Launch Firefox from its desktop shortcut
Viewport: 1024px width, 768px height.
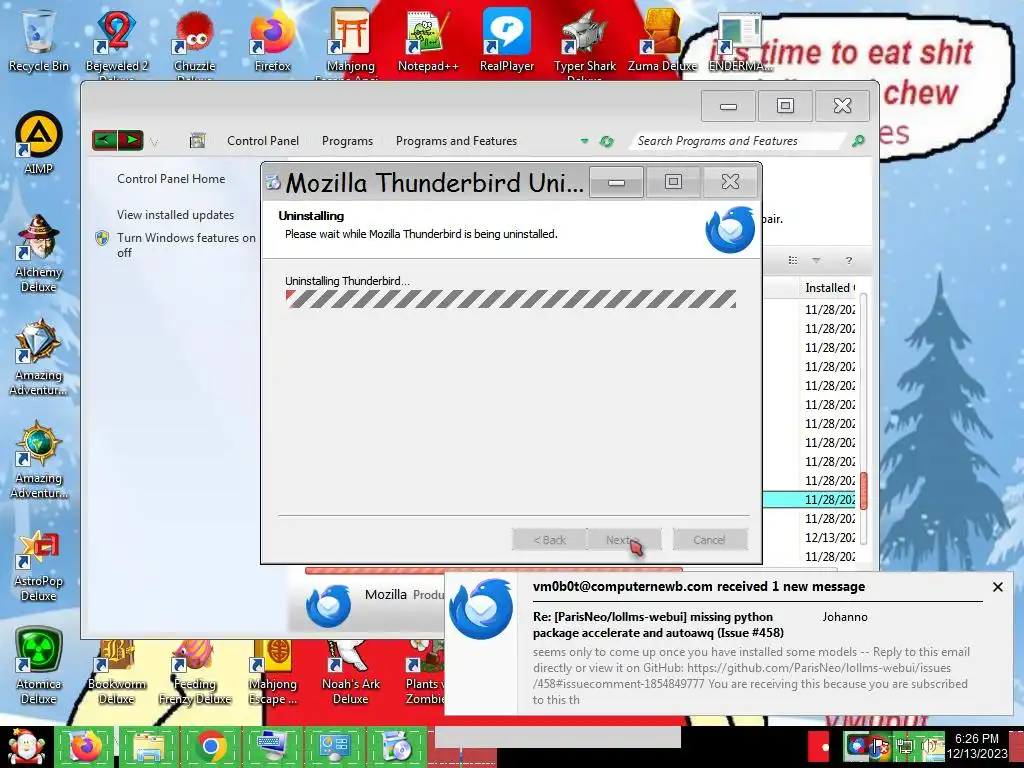click(x=272, y=40)
